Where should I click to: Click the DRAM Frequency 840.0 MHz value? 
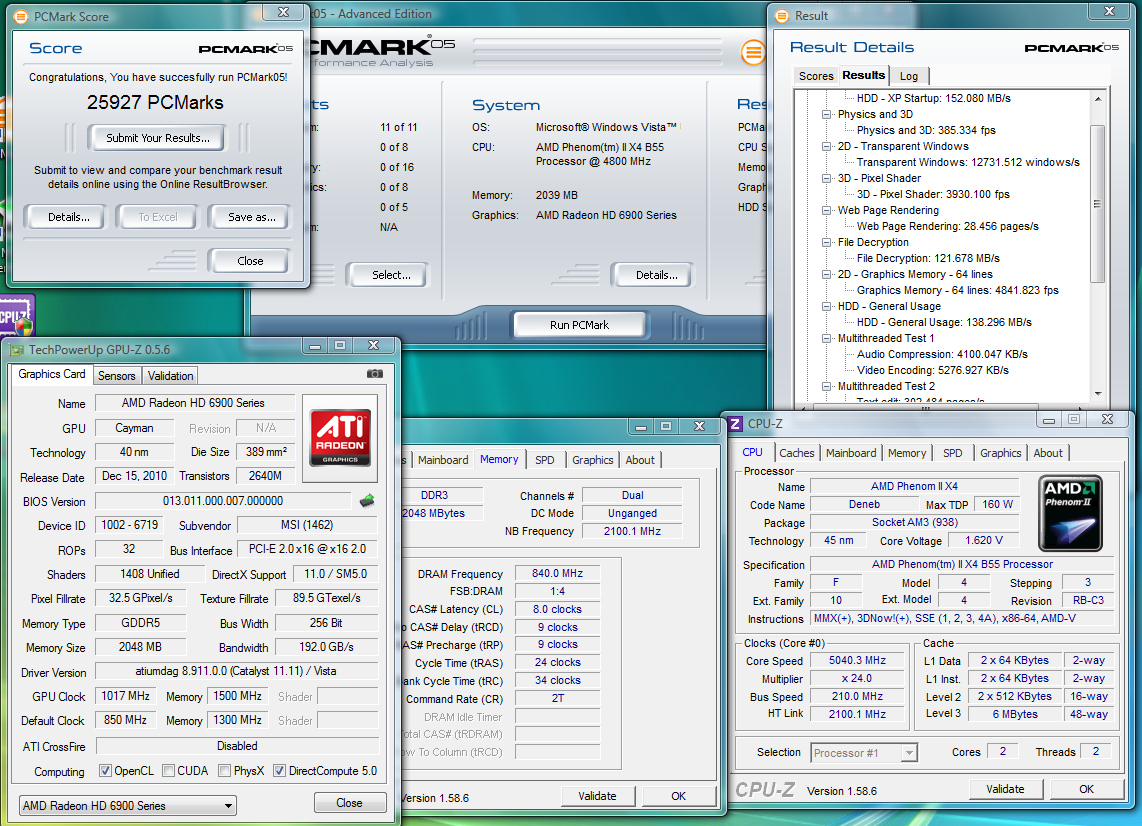point(557,573)
